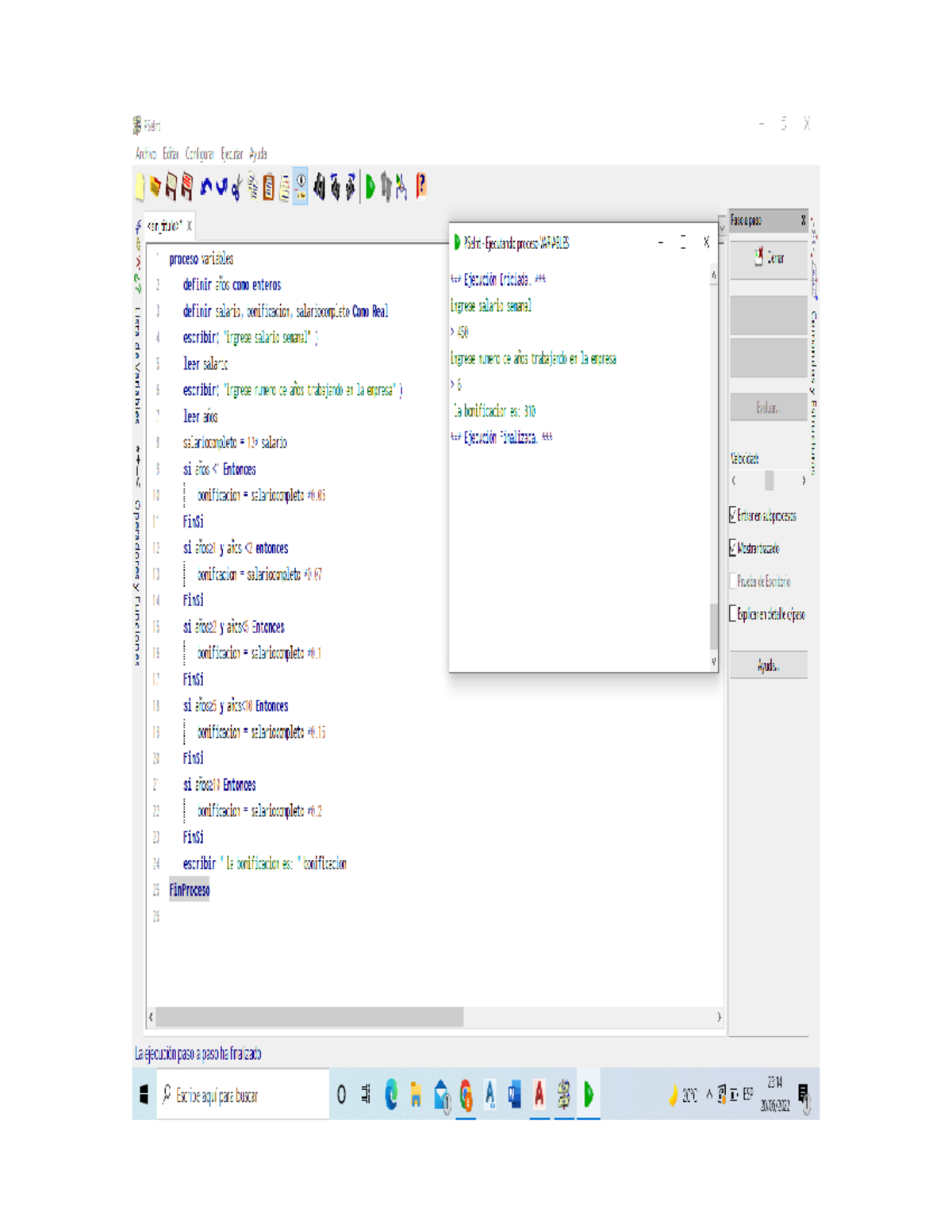Click the Windows search box in the taskbar

243,1096
